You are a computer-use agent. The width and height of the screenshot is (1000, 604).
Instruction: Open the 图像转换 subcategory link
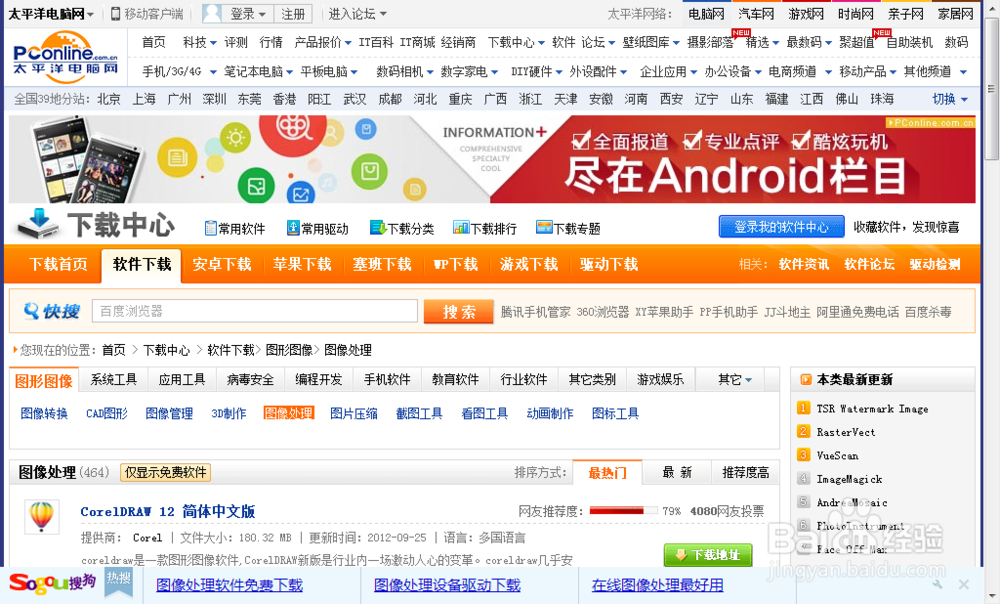point(44,413)
